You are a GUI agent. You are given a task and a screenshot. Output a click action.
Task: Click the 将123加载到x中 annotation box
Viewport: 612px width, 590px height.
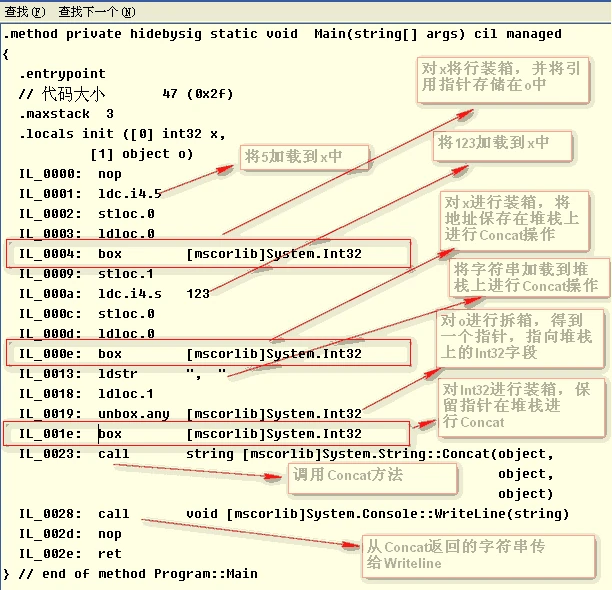502,146
